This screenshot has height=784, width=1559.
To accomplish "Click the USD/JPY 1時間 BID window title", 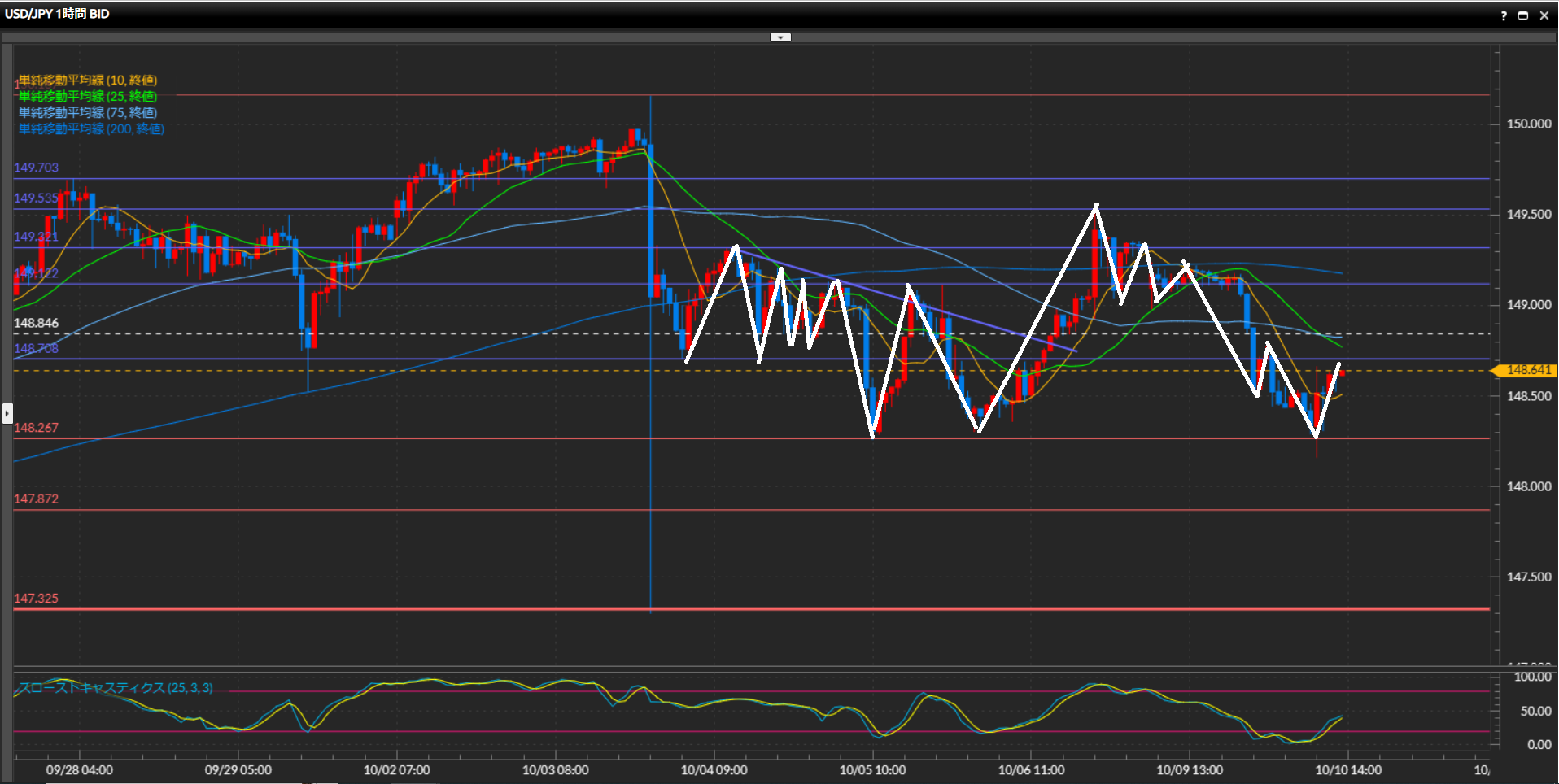I will 57,14.
